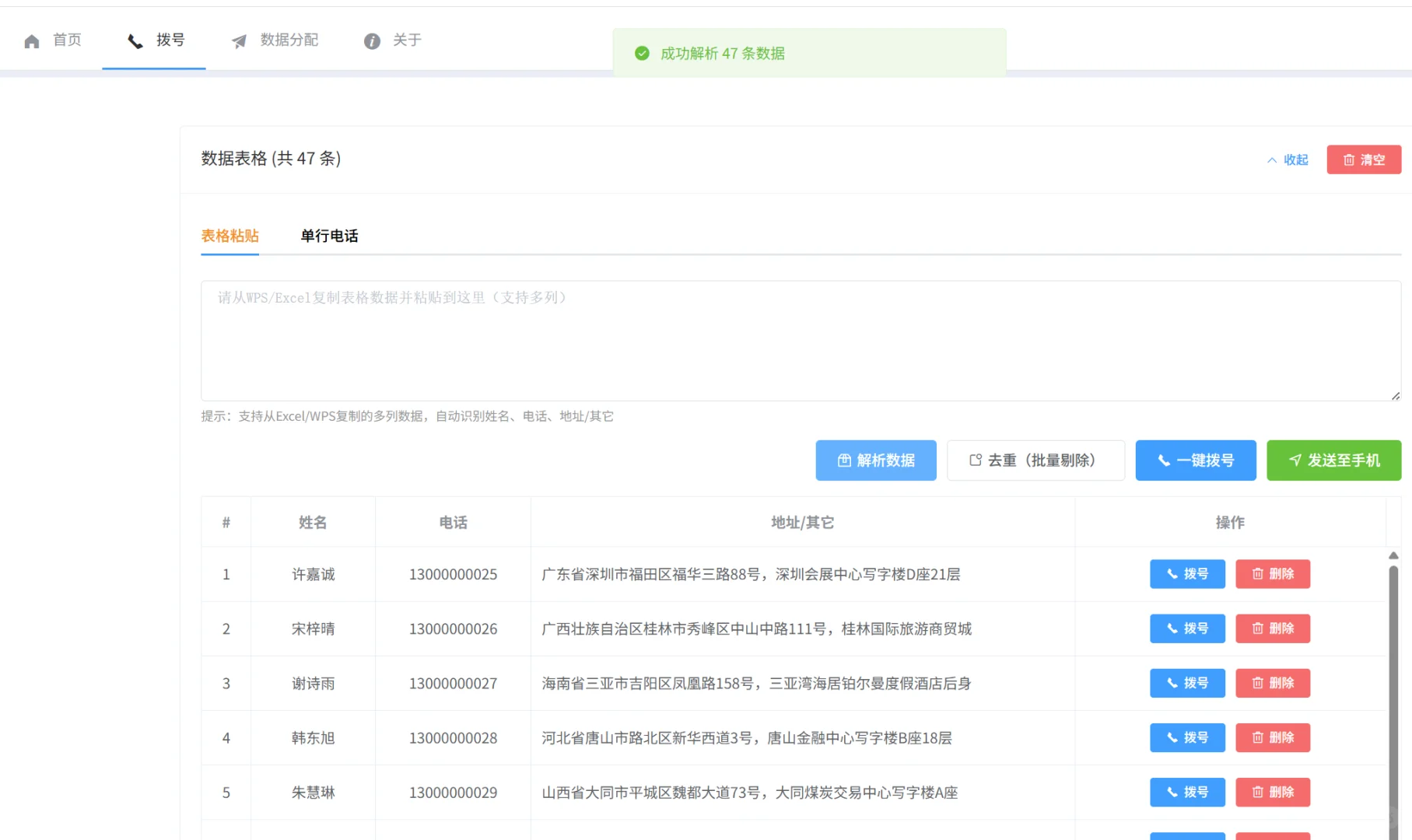1412x840 pixels.
Task: Delete the 宋梓晴 record
Action: 1273,628
